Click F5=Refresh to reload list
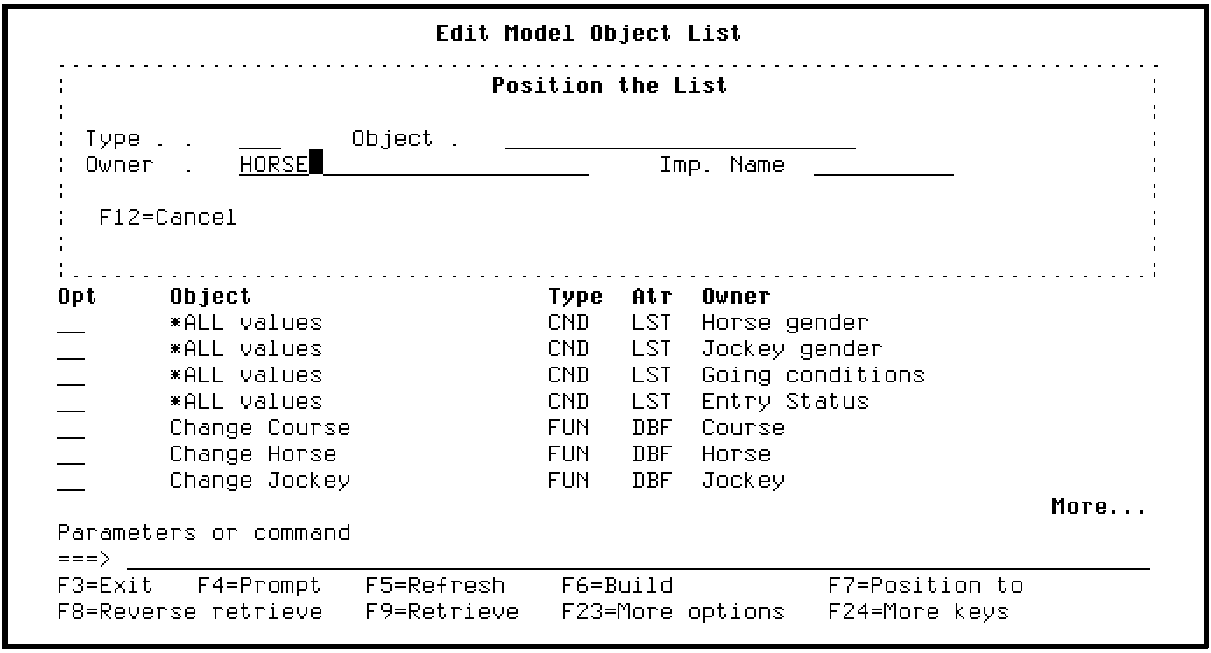The height and width of the screenshot is (653, 1211). coord(435,585)
